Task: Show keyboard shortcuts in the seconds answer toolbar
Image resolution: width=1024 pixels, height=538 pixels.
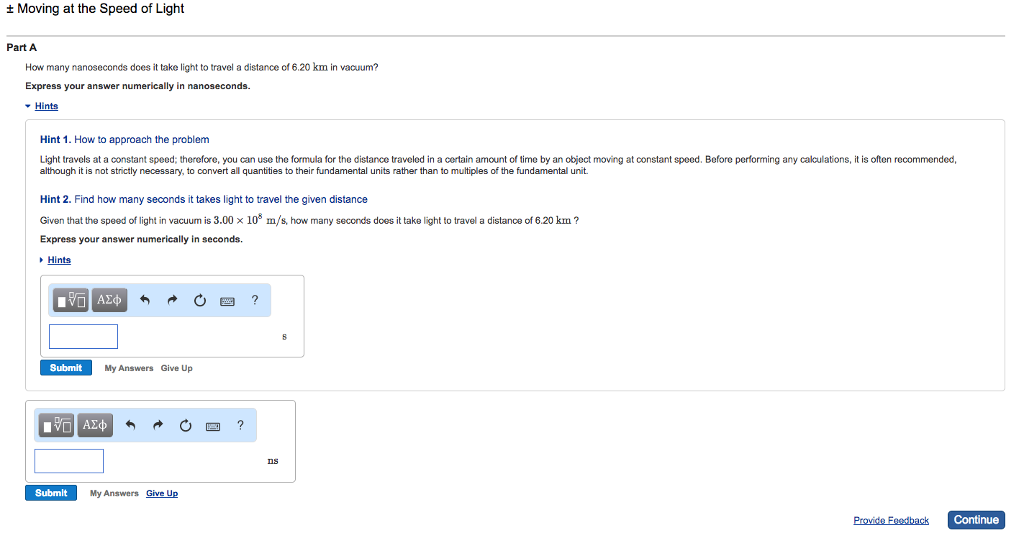Action: point(228,300)
